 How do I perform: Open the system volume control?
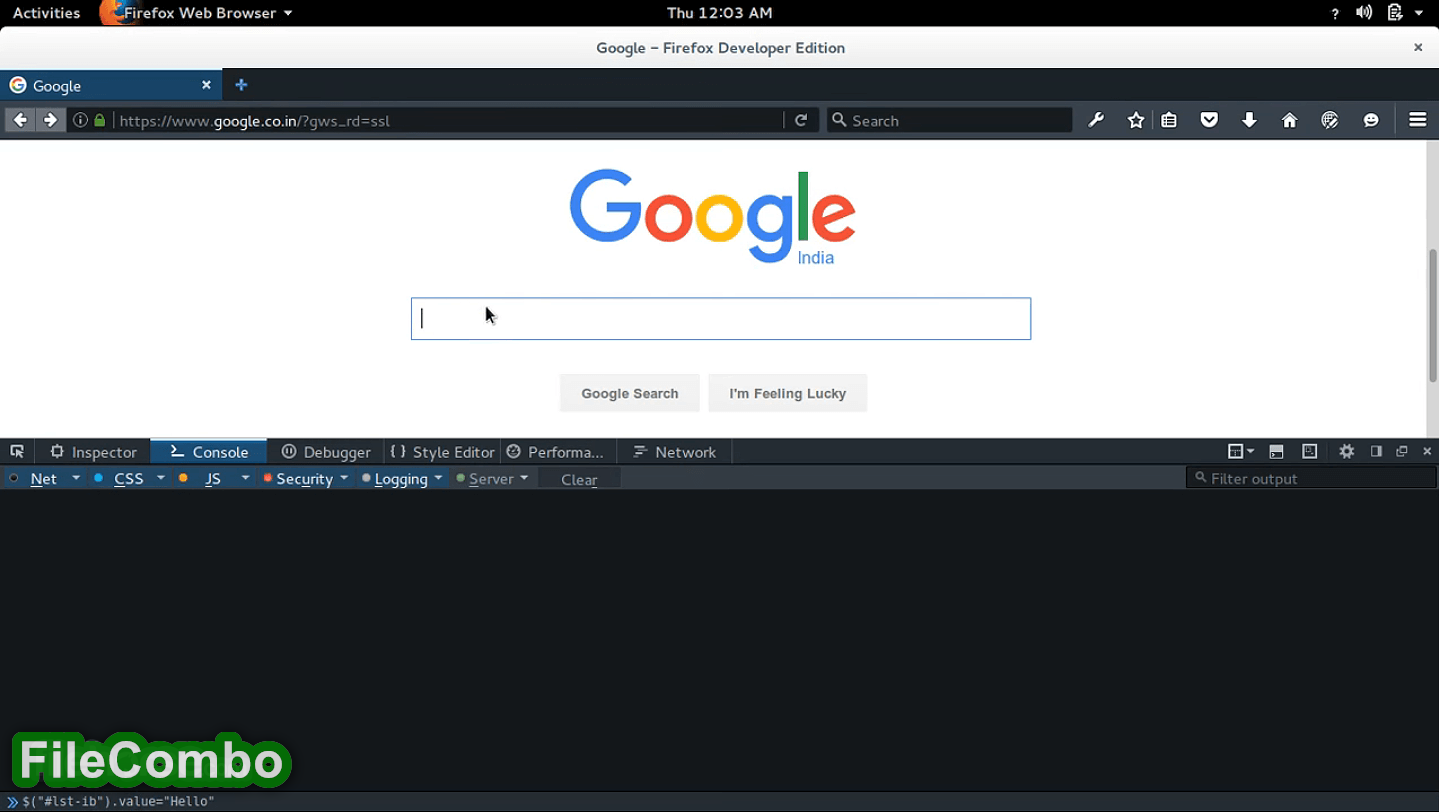tap(1364, 13)
